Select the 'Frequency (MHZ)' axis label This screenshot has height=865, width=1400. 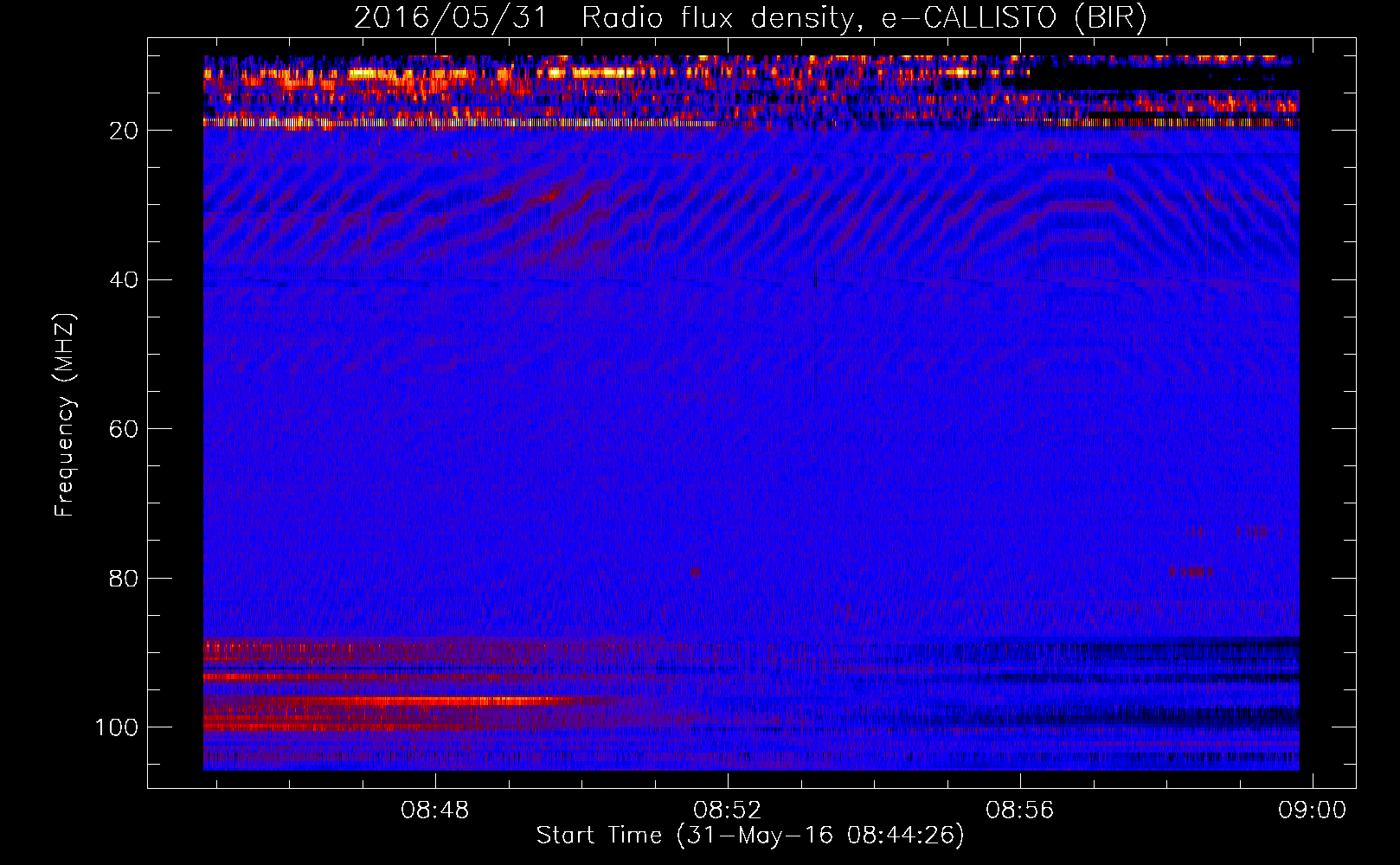point(65,416)
